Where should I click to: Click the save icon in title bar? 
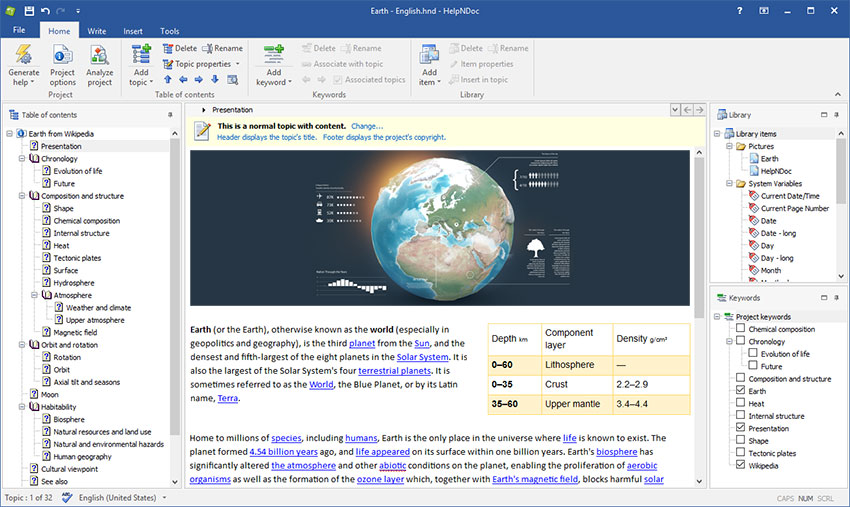(x=30, y=10)
